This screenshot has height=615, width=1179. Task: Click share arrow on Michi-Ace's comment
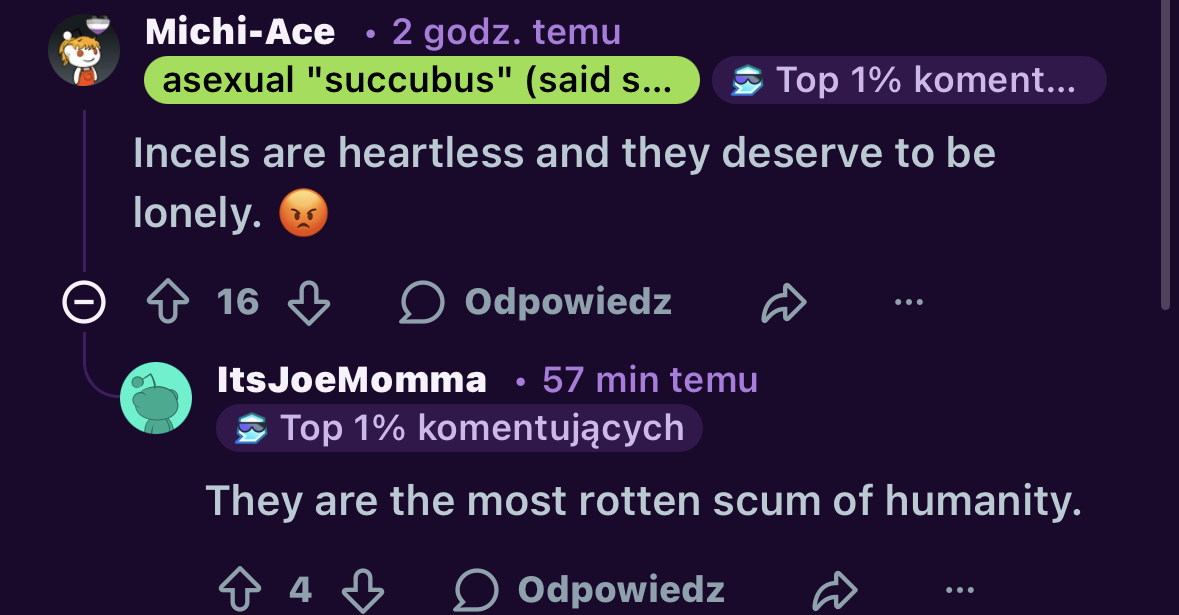(783, 302)
